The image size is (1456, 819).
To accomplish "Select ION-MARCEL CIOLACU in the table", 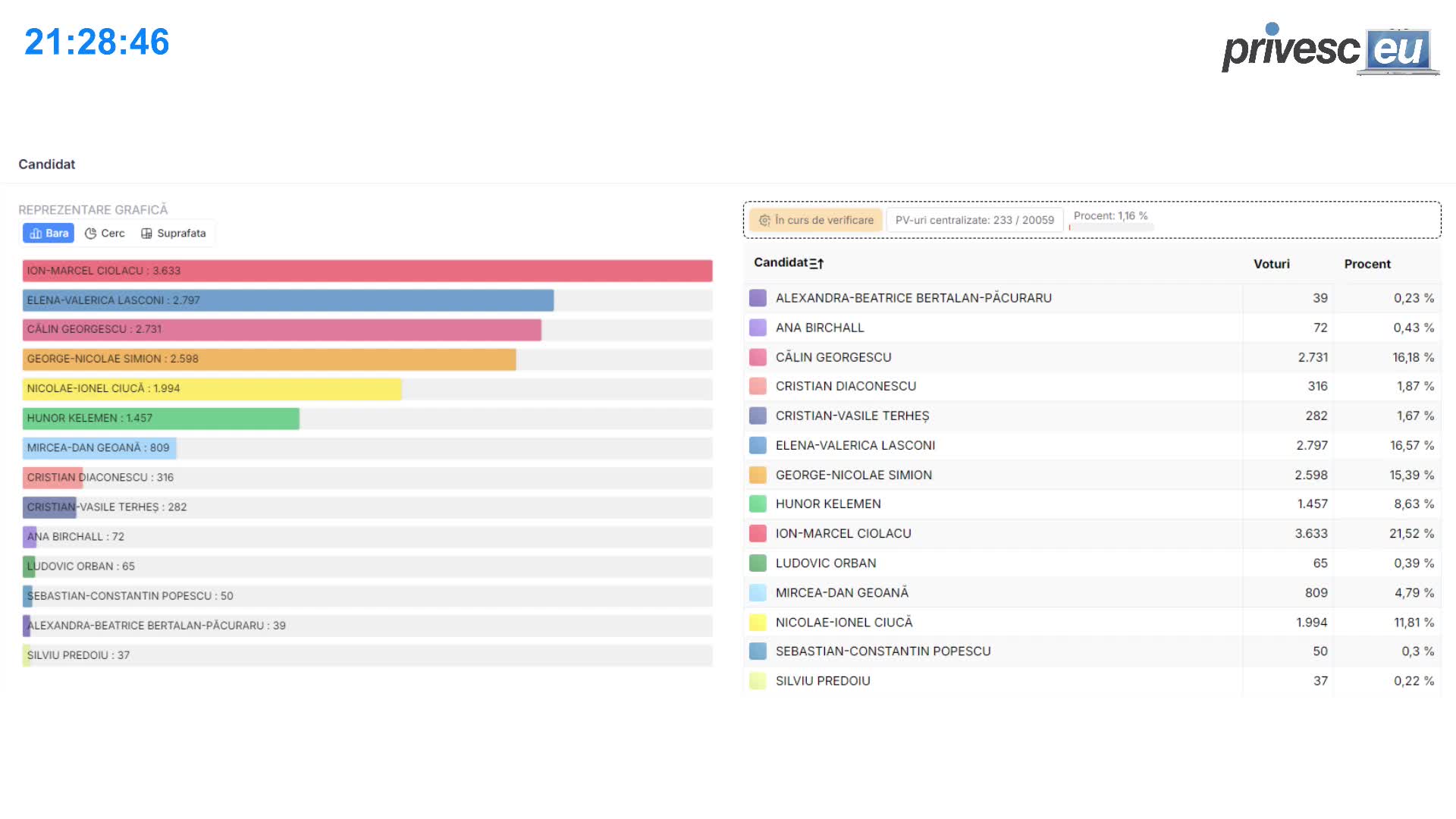I will click(x=843, y=533).
